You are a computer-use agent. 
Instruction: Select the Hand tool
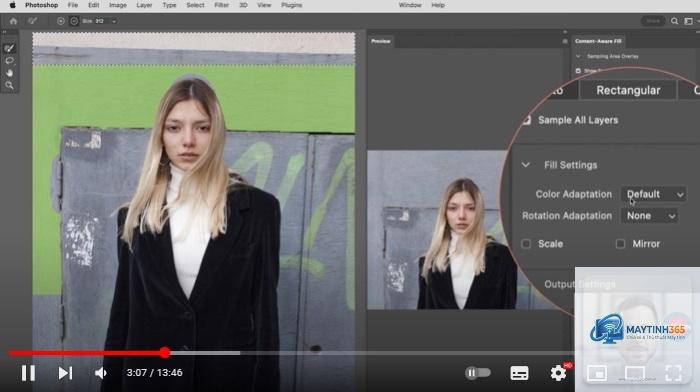[x=9, y=72]
